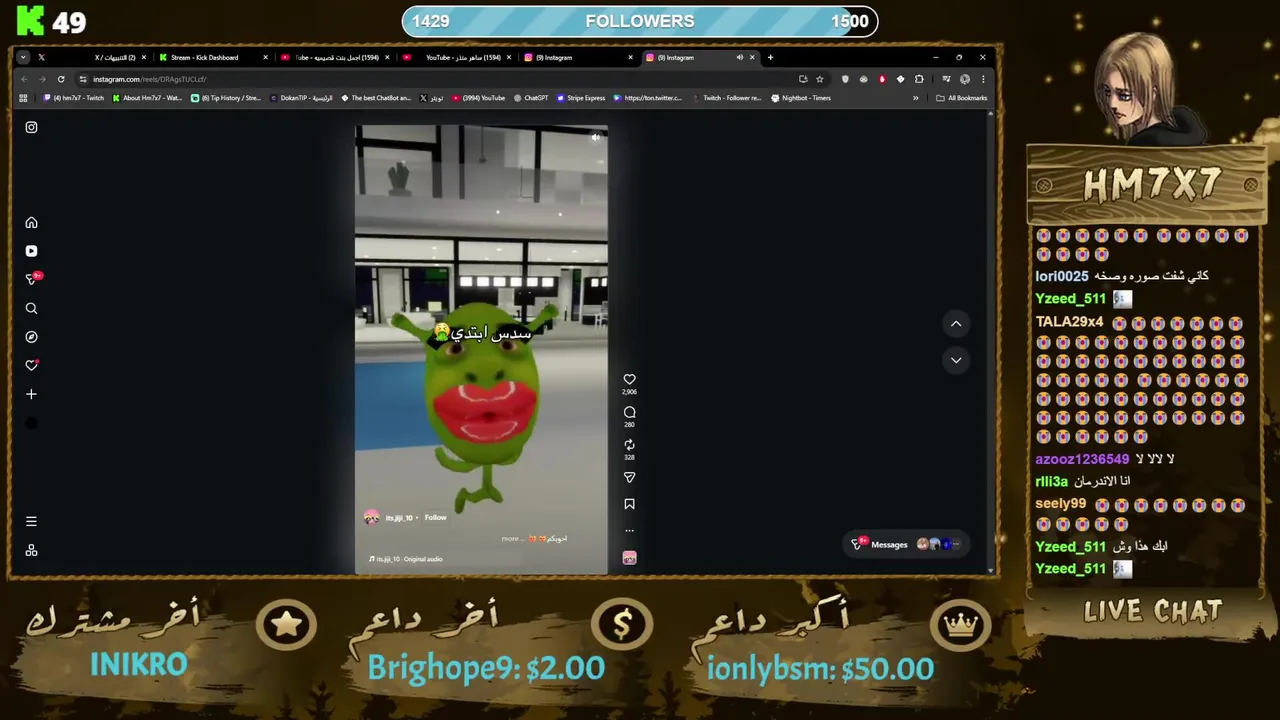Switch to Stream - Kick Dashboard tab

[212, 57]
